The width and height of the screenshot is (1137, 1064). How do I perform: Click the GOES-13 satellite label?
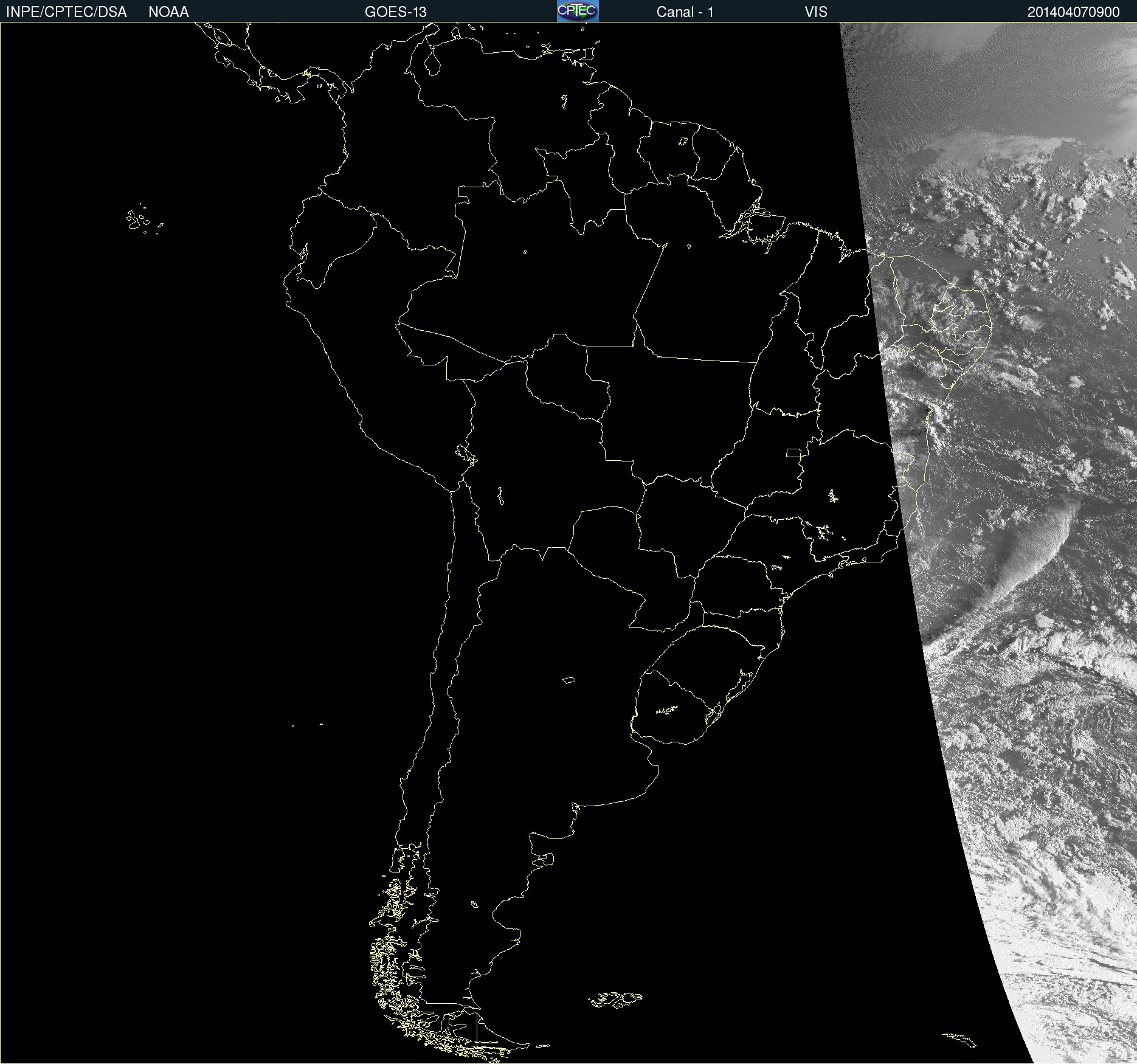click(x=396, y=12)
